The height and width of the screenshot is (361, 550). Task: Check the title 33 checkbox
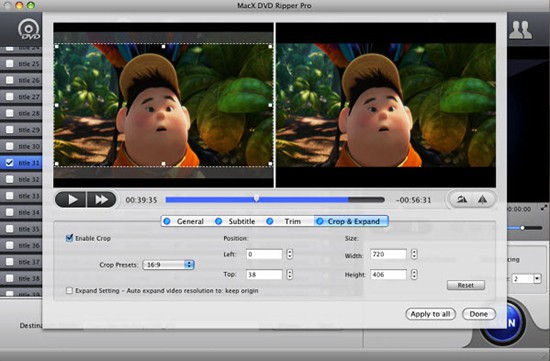pos(9,196)
